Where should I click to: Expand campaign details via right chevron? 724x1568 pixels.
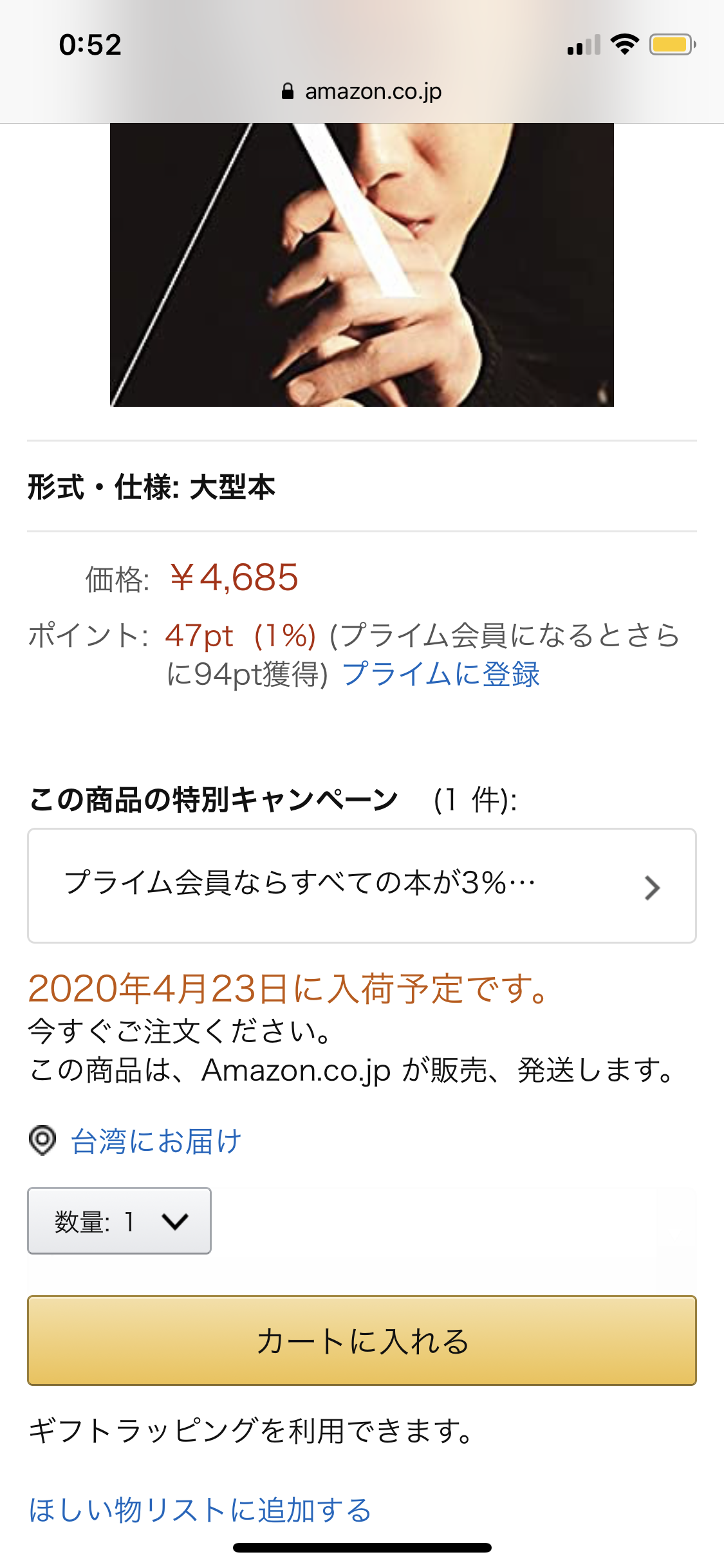point(652,888)
